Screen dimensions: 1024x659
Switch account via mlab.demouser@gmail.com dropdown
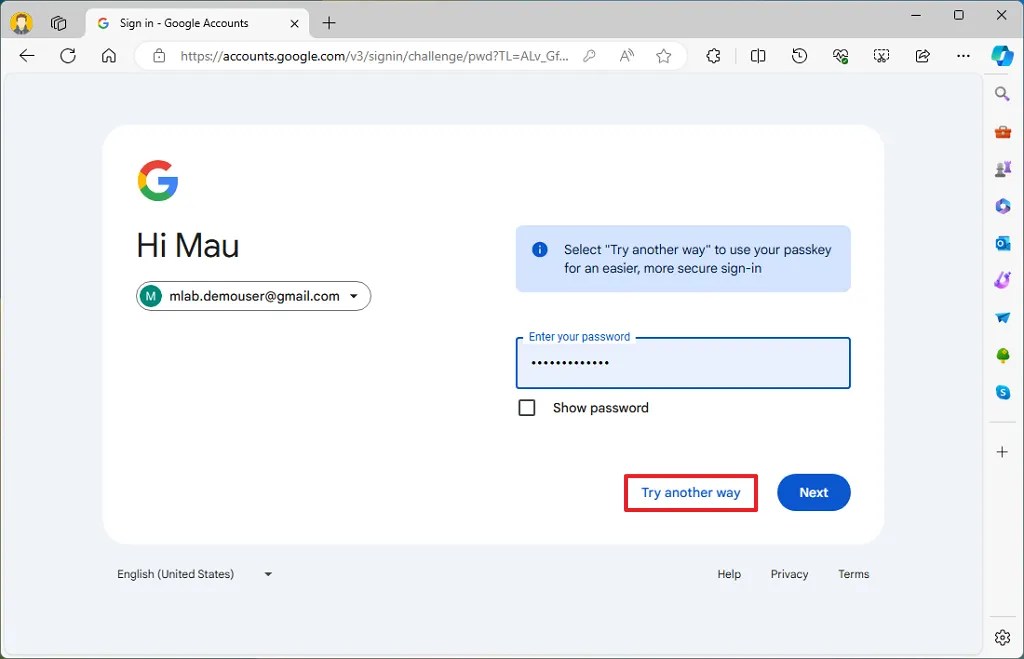tap(253, 296)
